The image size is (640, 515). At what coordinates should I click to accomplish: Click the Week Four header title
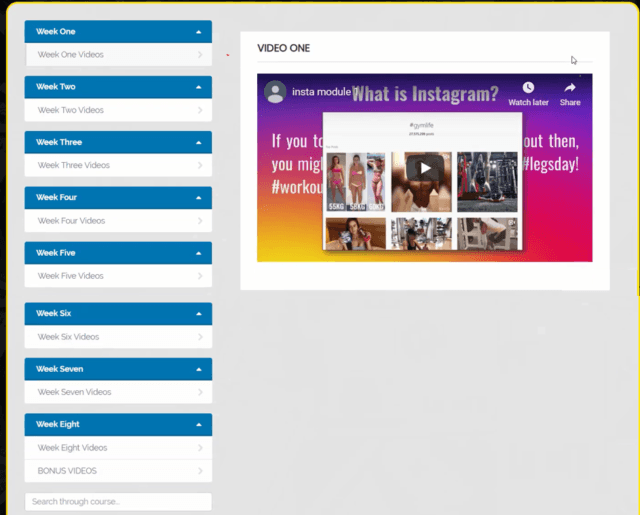(56, 198)
